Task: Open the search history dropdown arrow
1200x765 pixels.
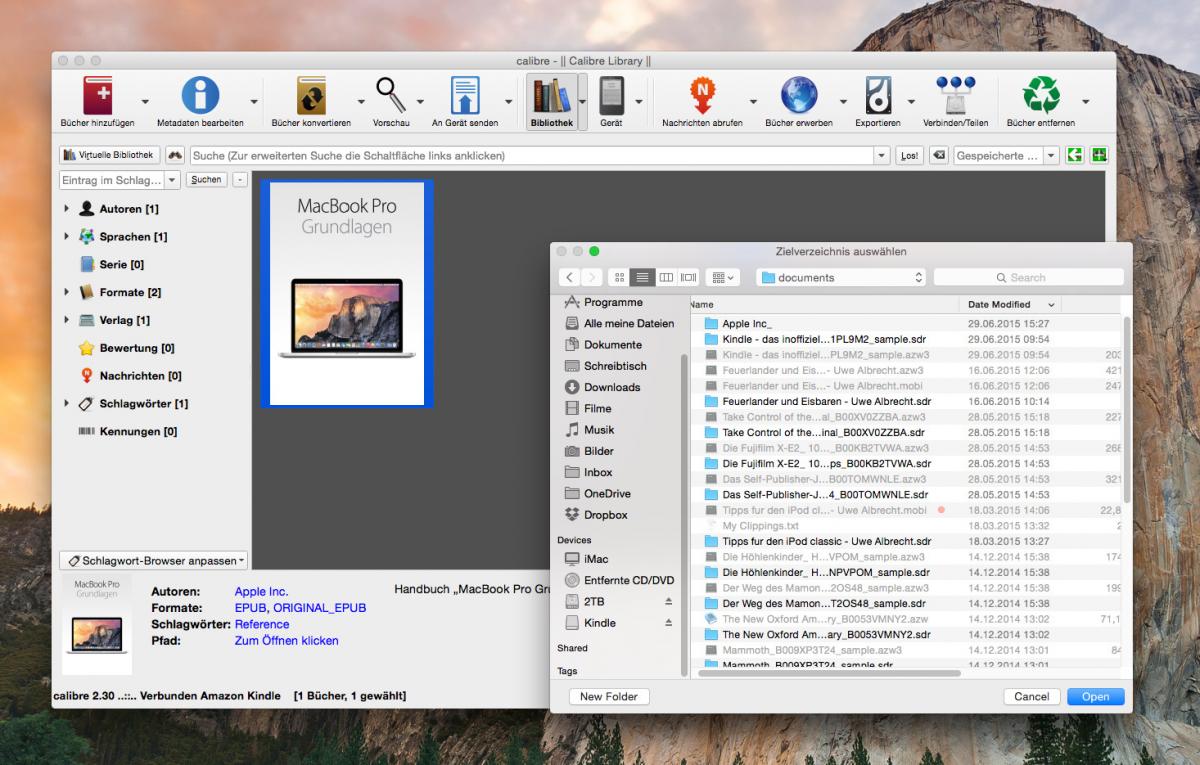Action: (881, 155)
